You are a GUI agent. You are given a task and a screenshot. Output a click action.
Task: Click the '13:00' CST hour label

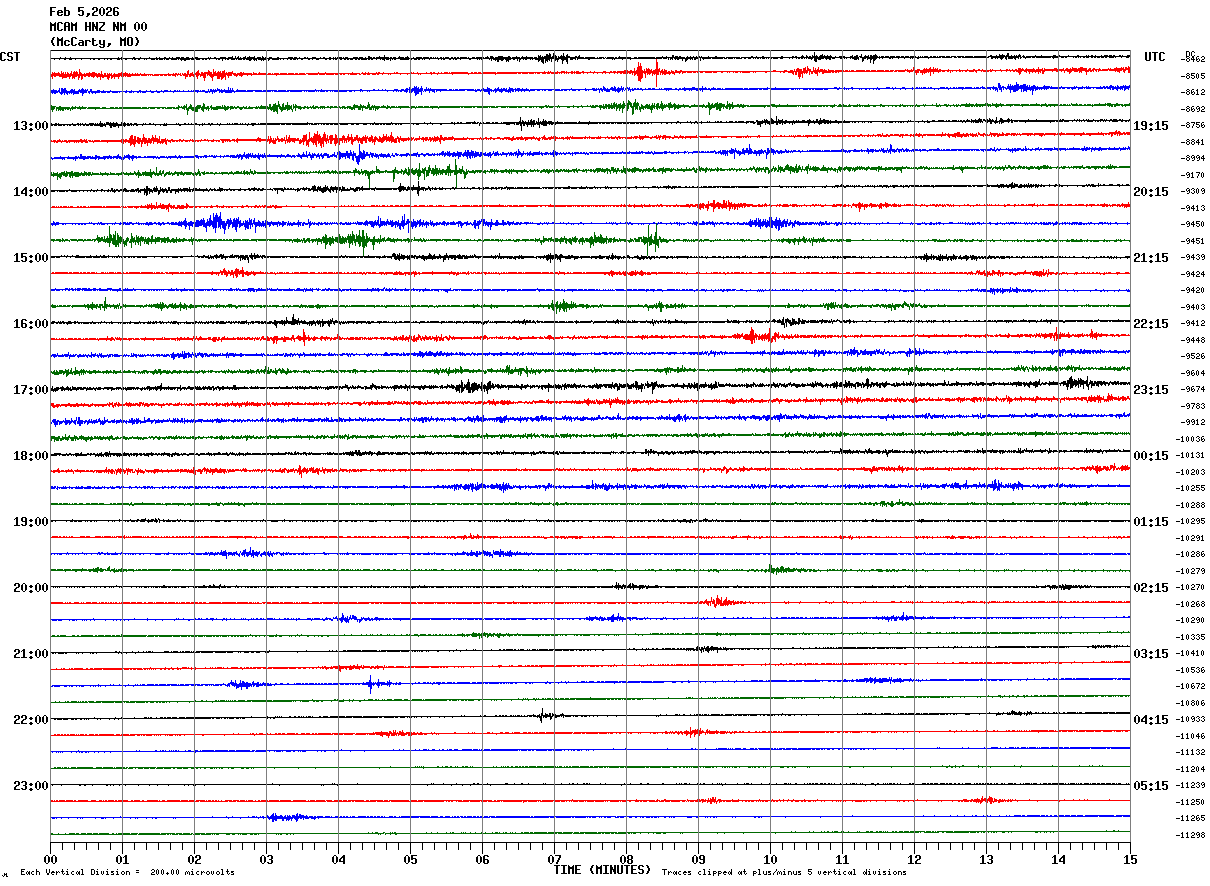click(31, 126)
